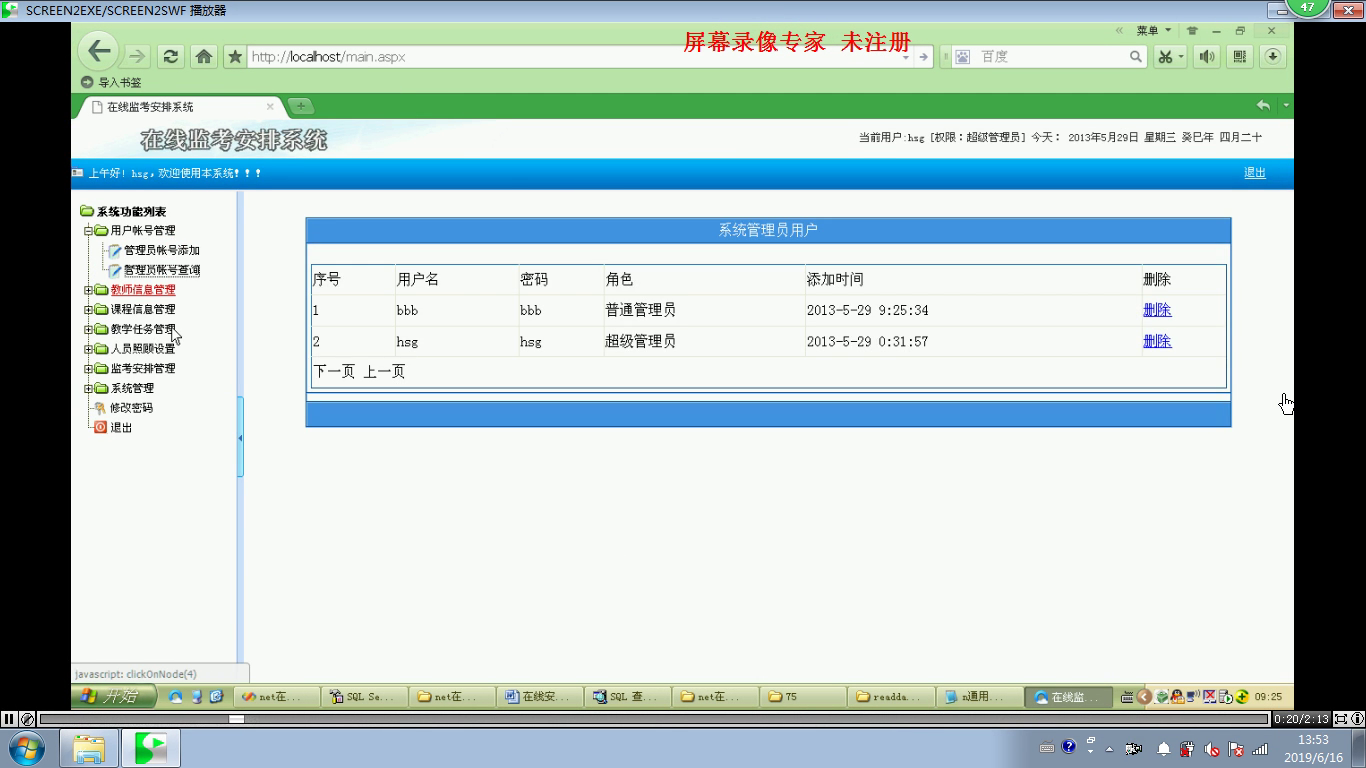Open a new tab with plus button
The image size is (1366, 768).
coord(300,106)
